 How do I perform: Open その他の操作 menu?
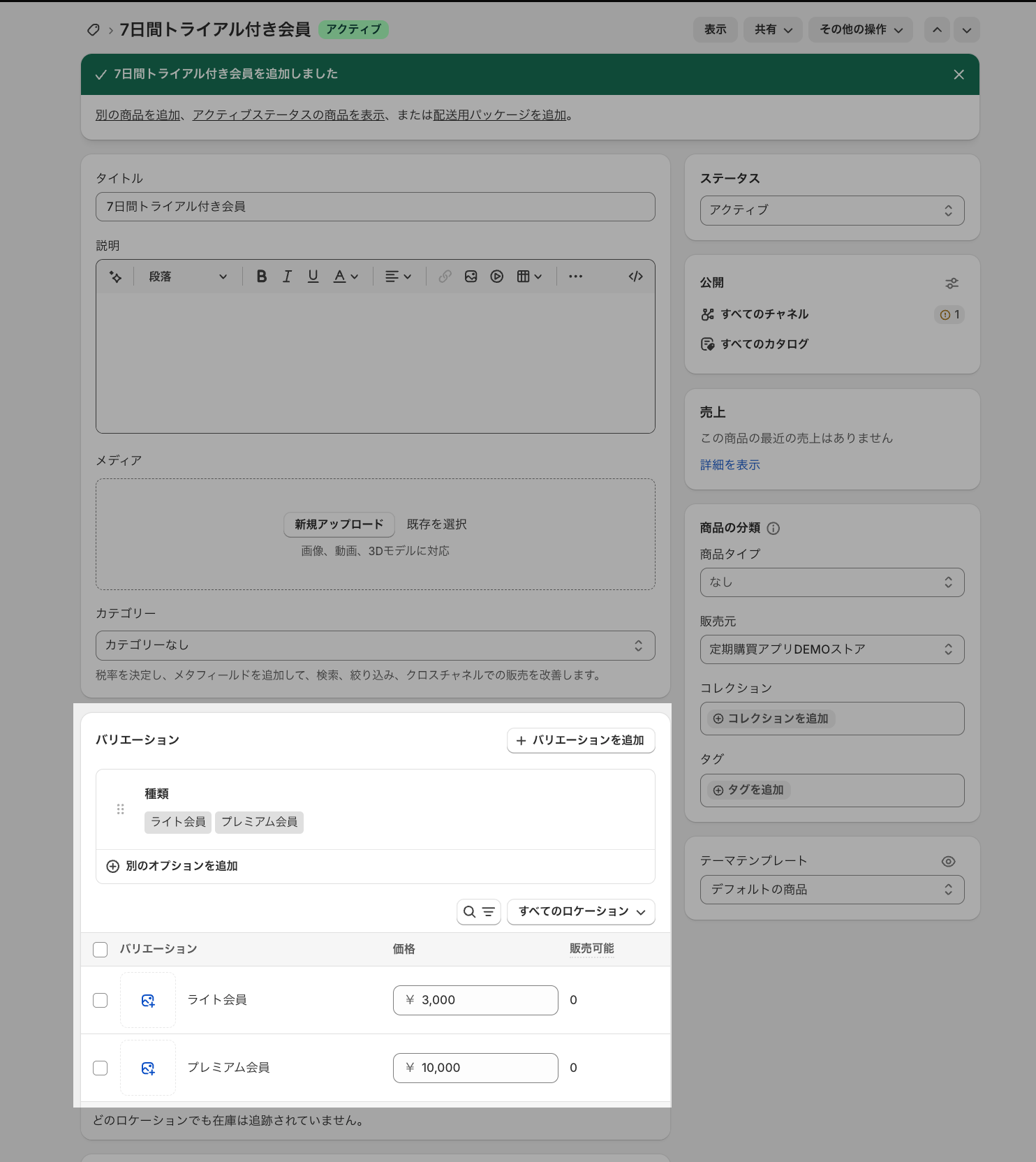[861, 30]
